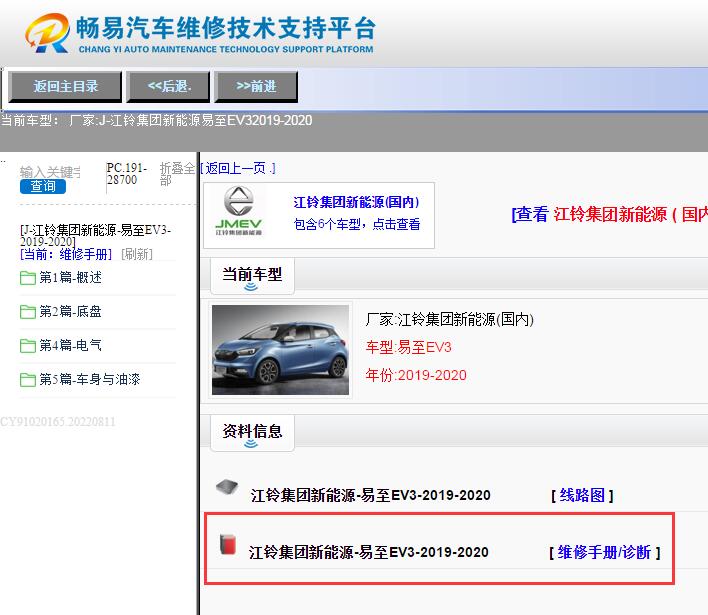Viewport: 708px width, 615px height.
Task: Click the 当前：维修手册 link
Action: click(x=66, y=254)
